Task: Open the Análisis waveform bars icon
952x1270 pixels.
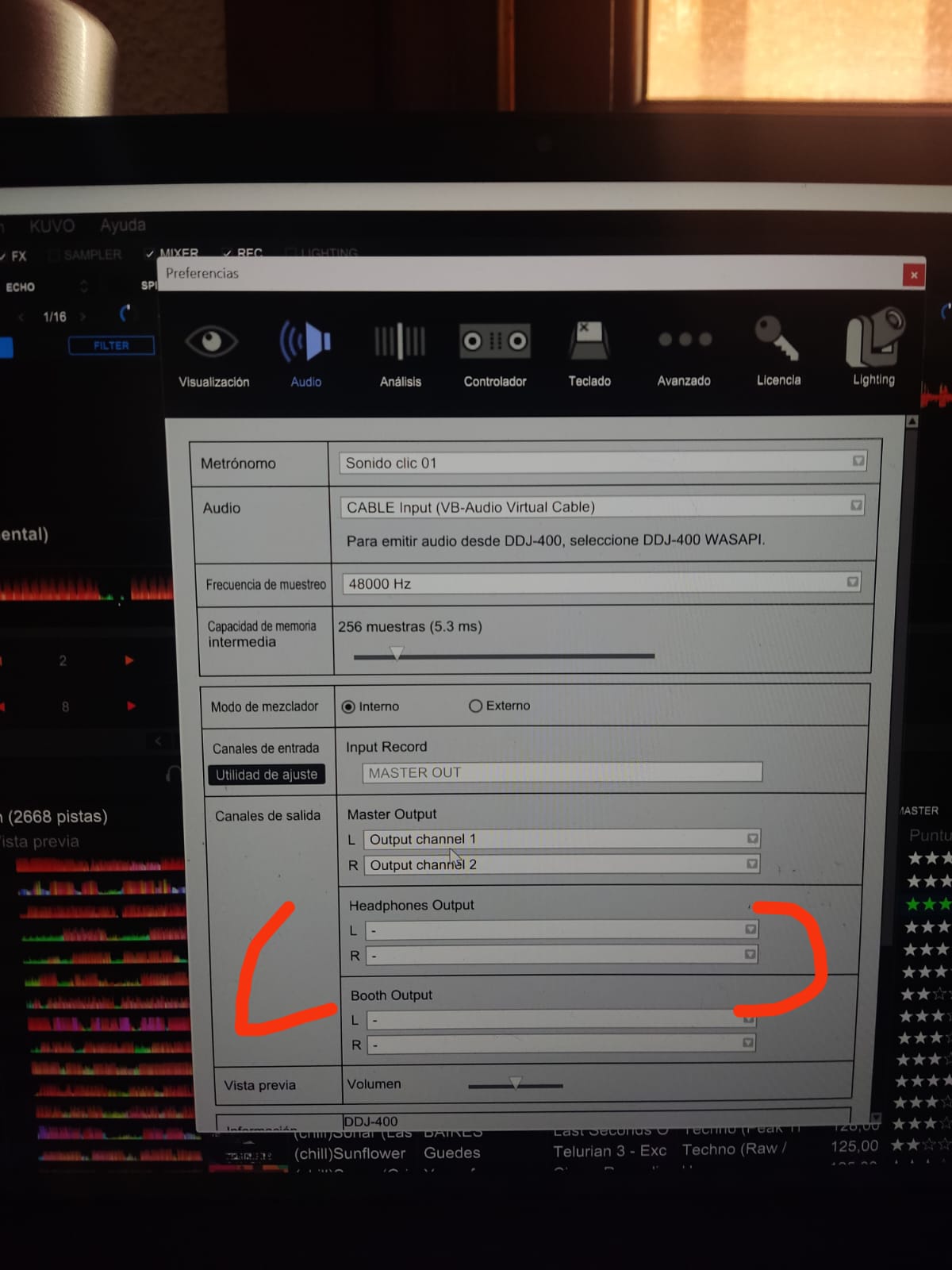Action: pos(400,342)
